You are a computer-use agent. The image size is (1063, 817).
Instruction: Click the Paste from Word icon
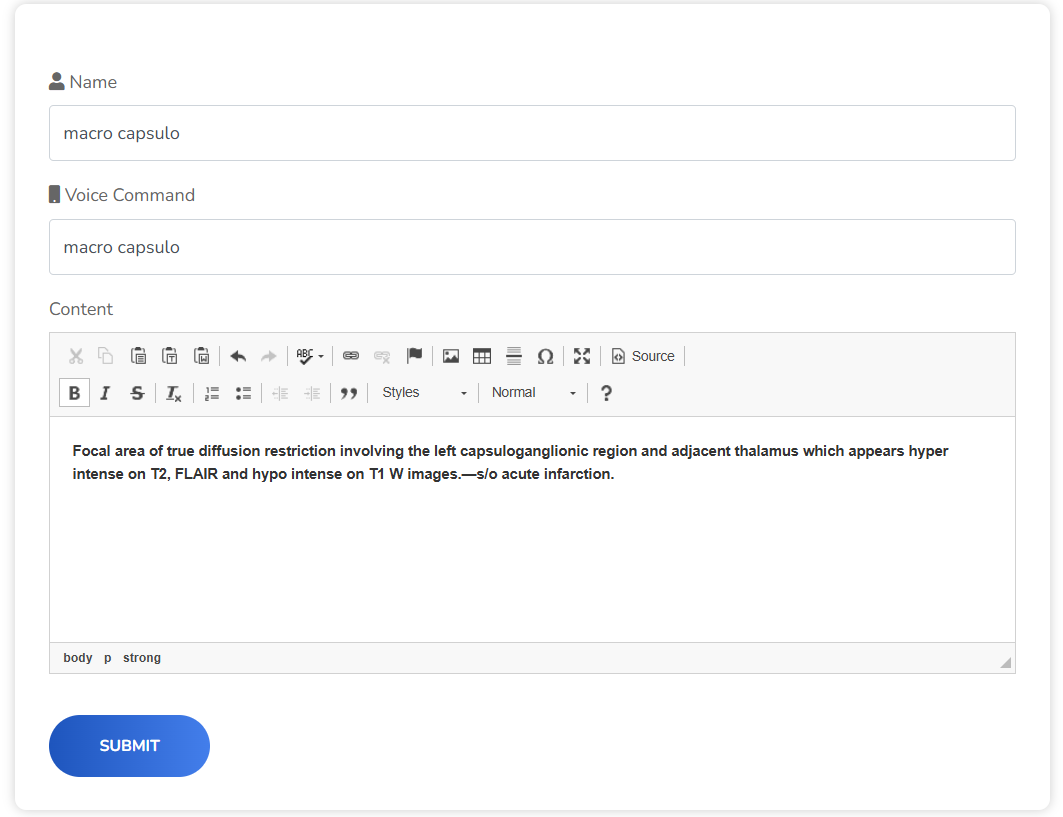pyautogui.click(x=201, y=356)
